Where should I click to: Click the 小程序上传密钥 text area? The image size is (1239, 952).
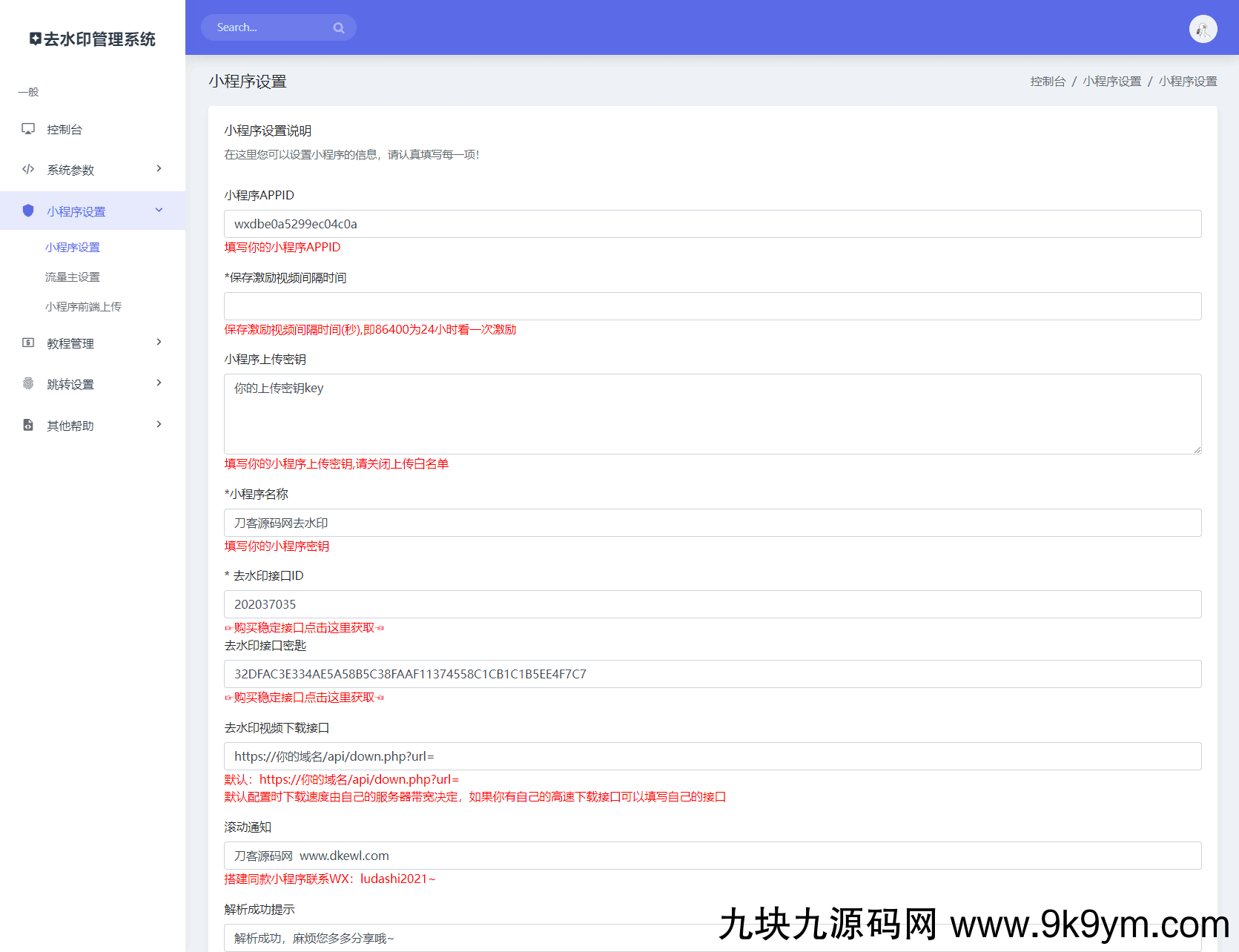[712, 414]
